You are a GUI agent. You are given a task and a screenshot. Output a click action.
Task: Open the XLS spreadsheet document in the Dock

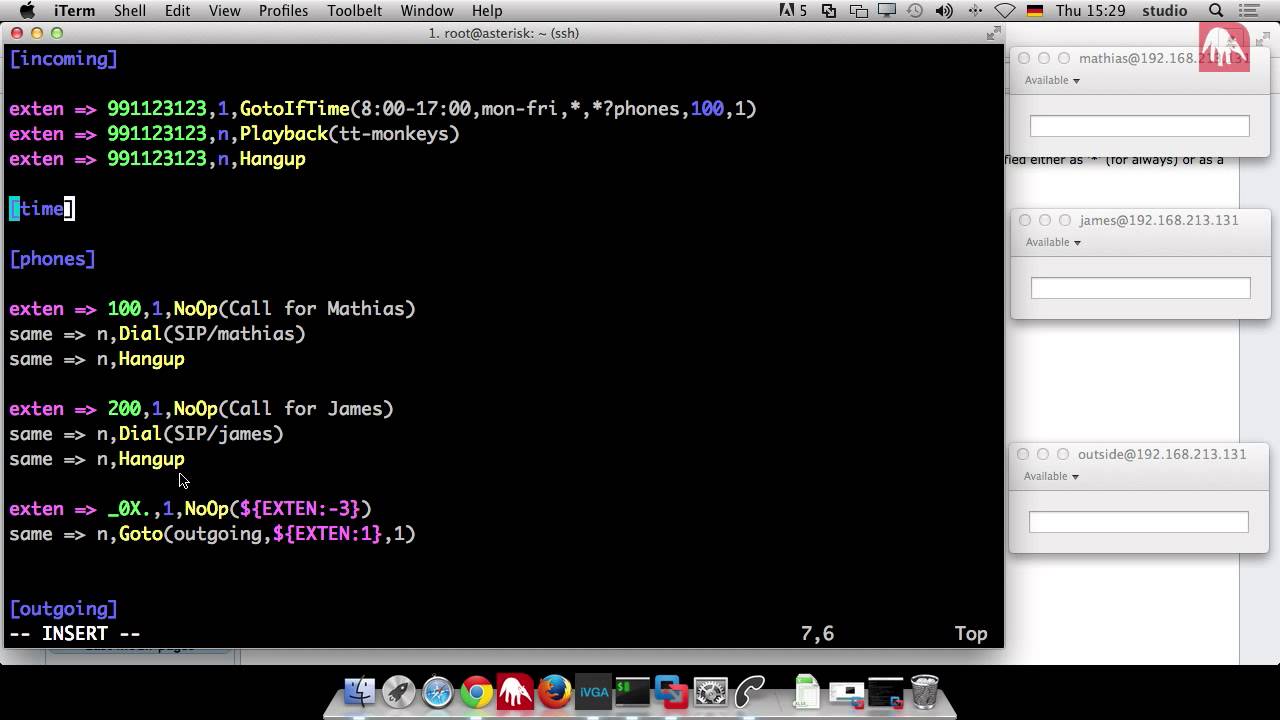(x=806, y=692)
